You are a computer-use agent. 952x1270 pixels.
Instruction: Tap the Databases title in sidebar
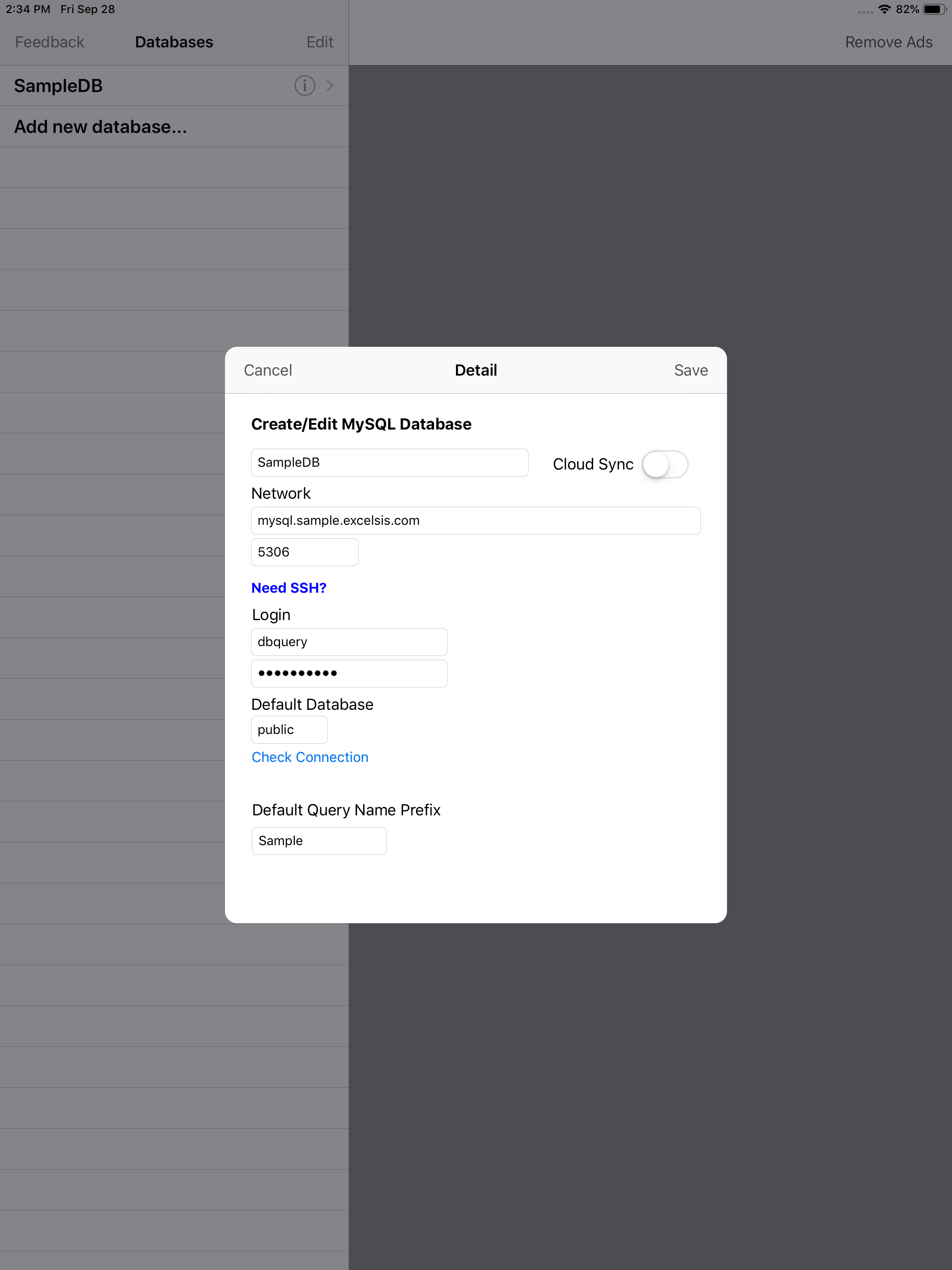click(174, 42)
